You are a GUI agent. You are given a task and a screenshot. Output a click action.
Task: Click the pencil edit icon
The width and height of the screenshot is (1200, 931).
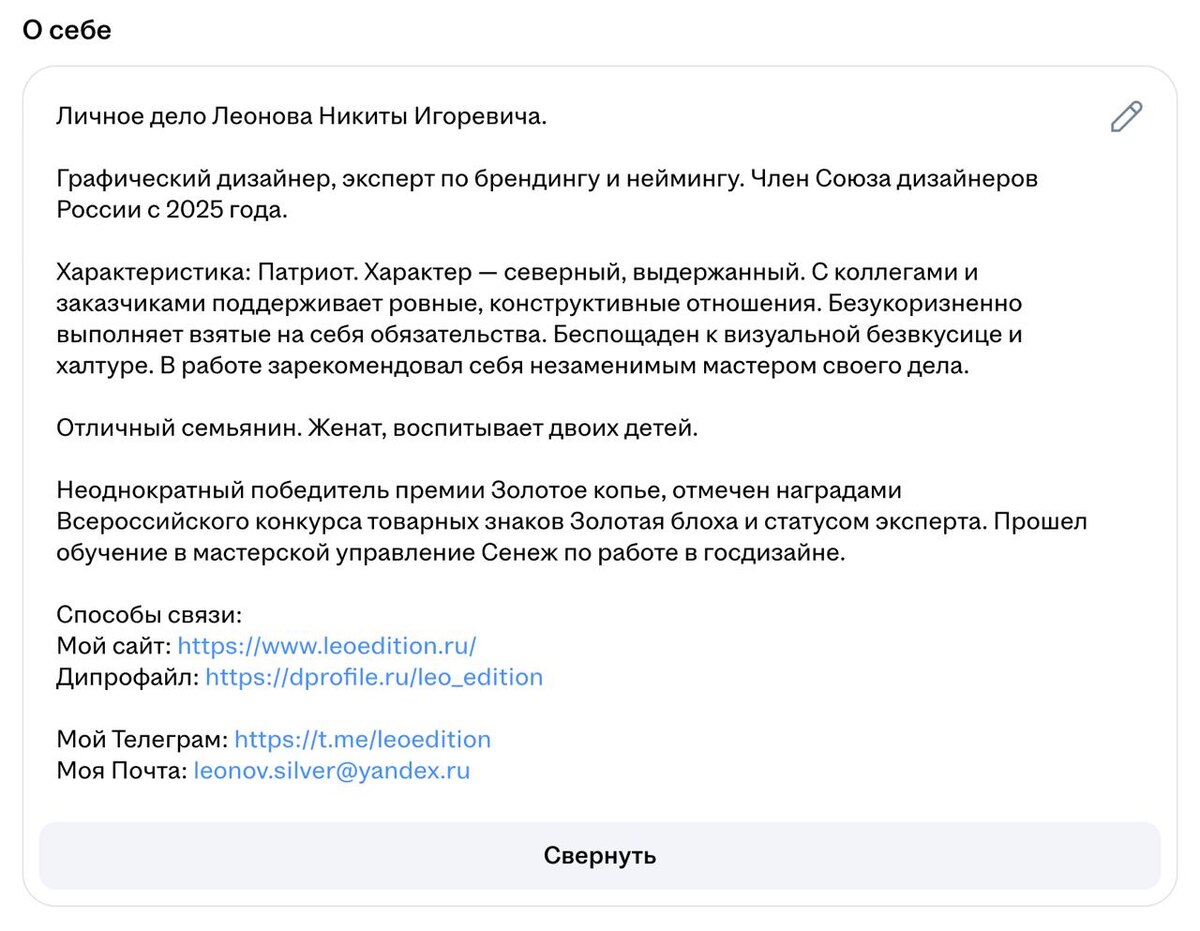pyautogui.click(x=1126, y=116)
